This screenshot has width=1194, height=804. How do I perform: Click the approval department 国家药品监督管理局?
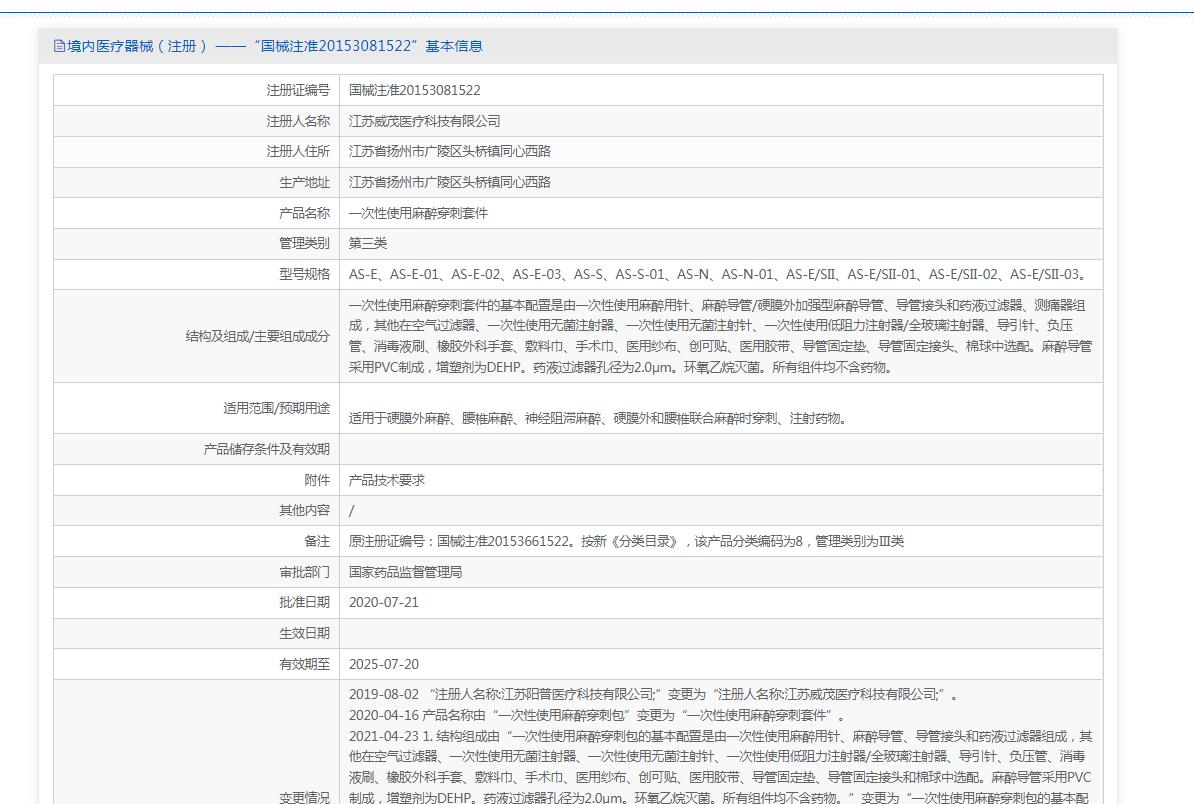tap(405, 572)
